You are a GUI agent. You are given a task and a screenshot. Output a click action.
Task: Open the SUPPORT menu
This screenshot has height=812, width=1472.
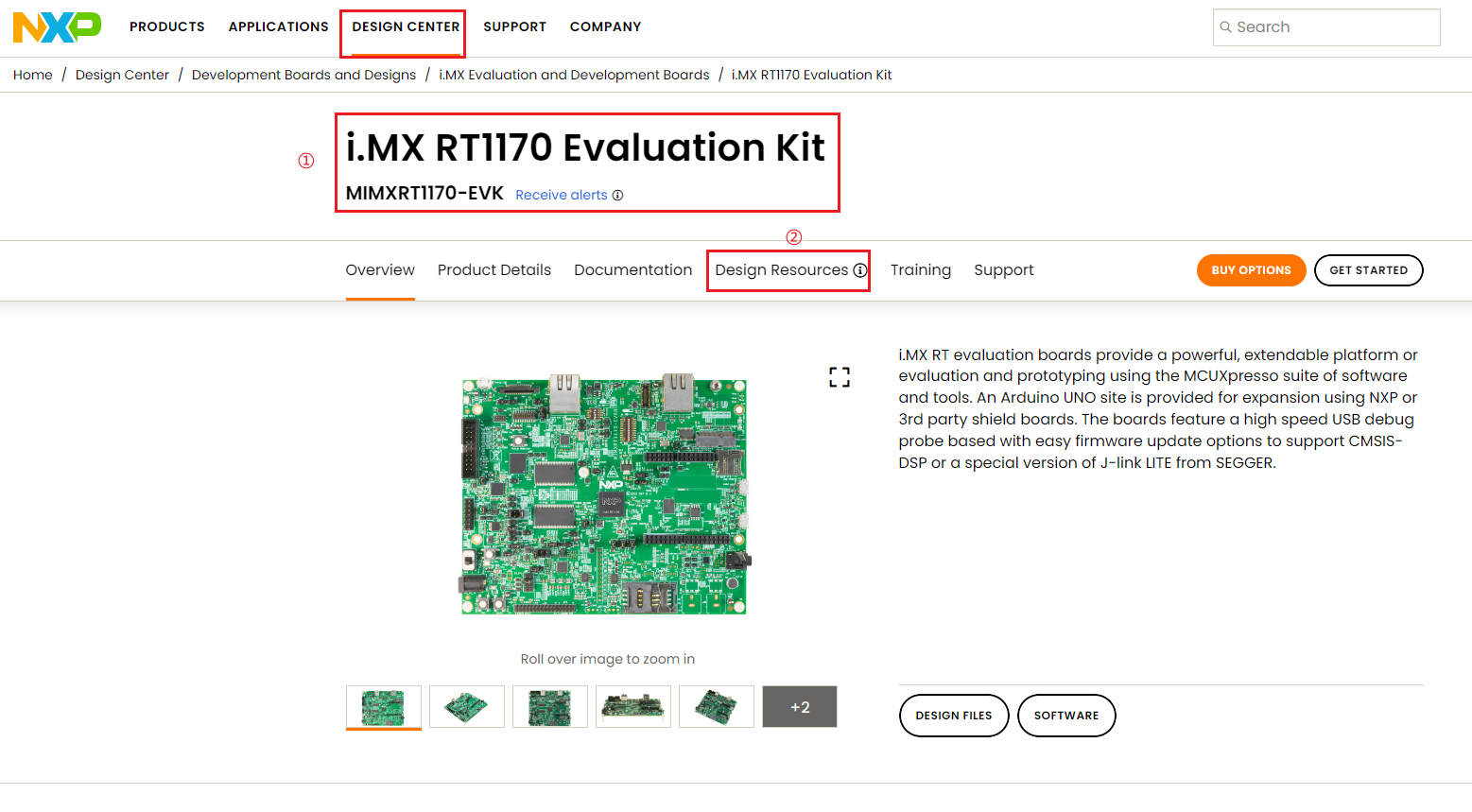(x=514, y=26)
